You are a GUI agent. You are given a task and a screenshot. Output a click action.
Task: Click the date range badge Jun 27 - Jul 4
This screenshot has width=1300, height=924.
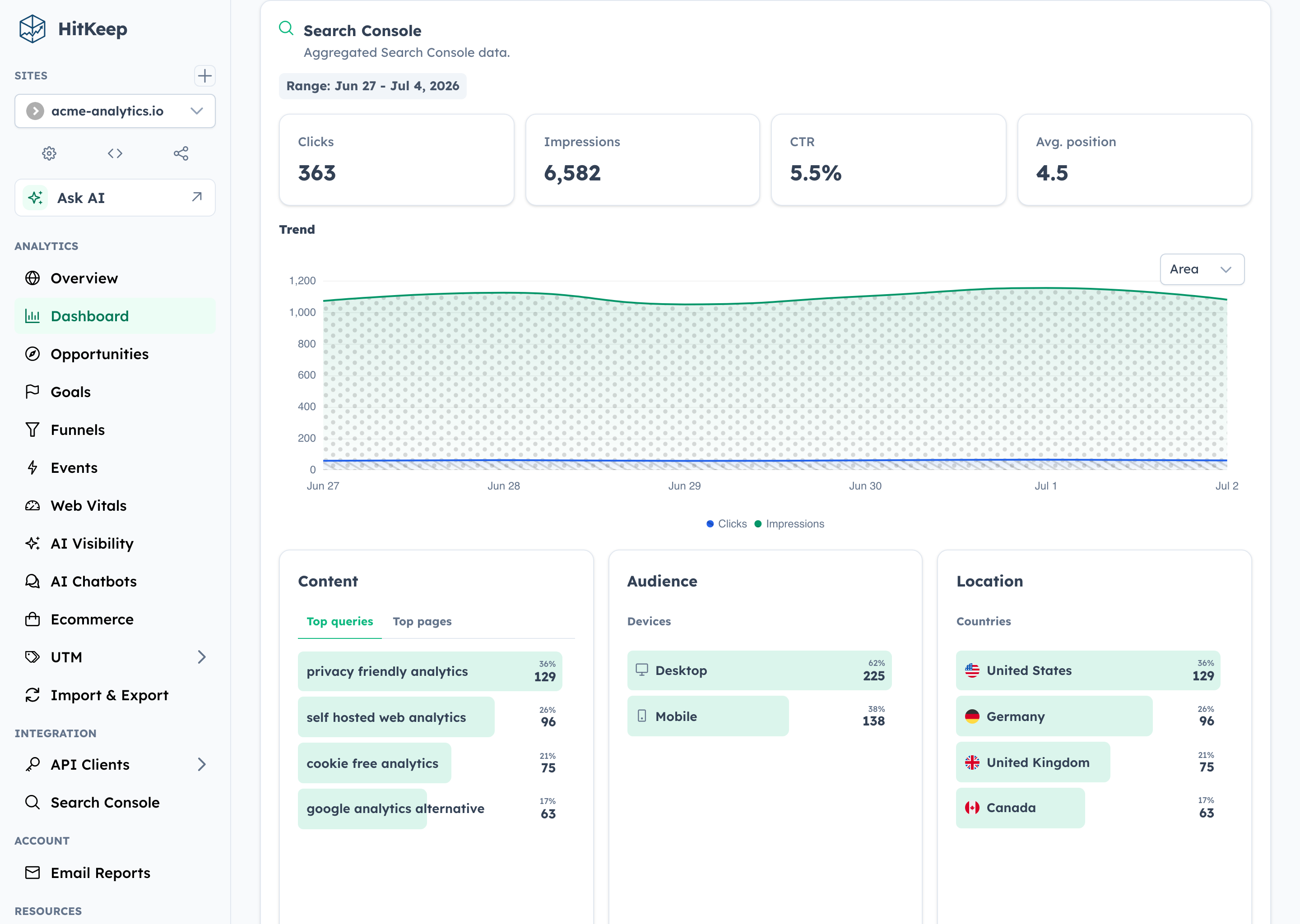coord(372,86)
